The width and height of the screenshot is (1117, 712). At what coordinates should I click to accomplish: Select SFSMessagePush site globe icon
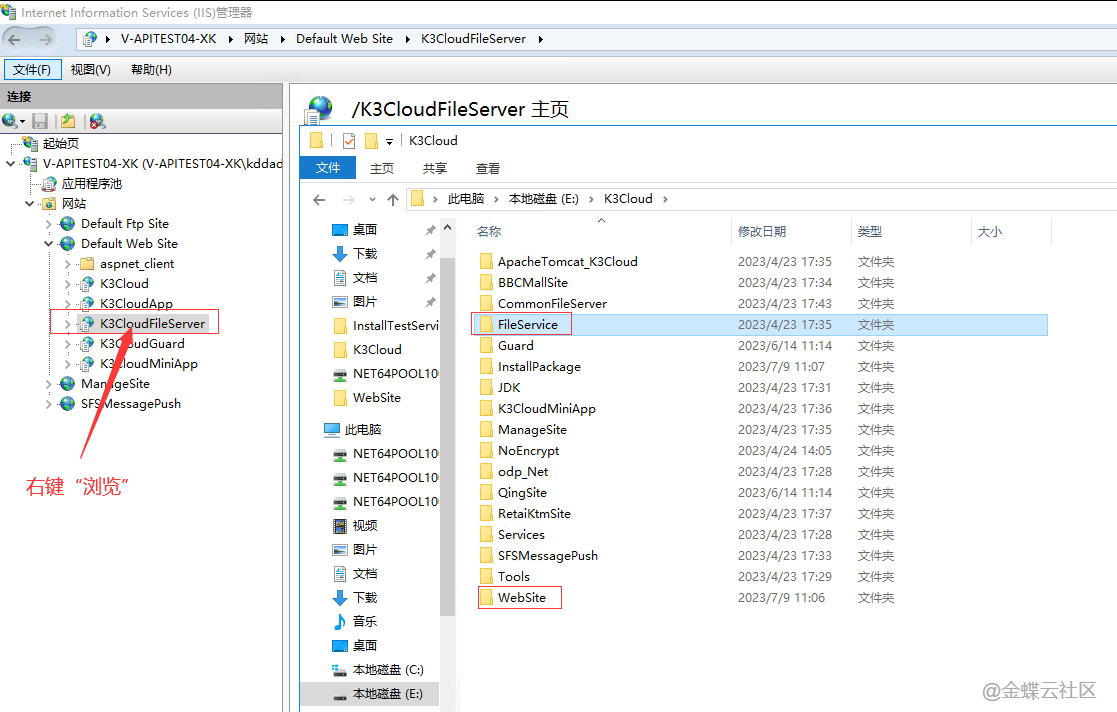point(68,403)
